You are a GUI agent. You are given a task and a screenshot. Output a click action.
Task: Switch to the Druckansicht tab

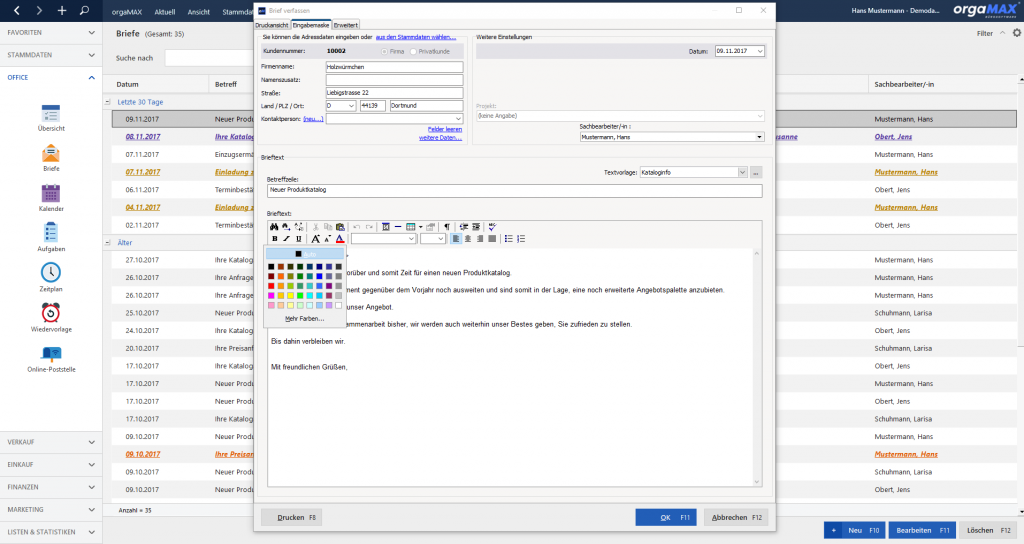tap(272, 25)
